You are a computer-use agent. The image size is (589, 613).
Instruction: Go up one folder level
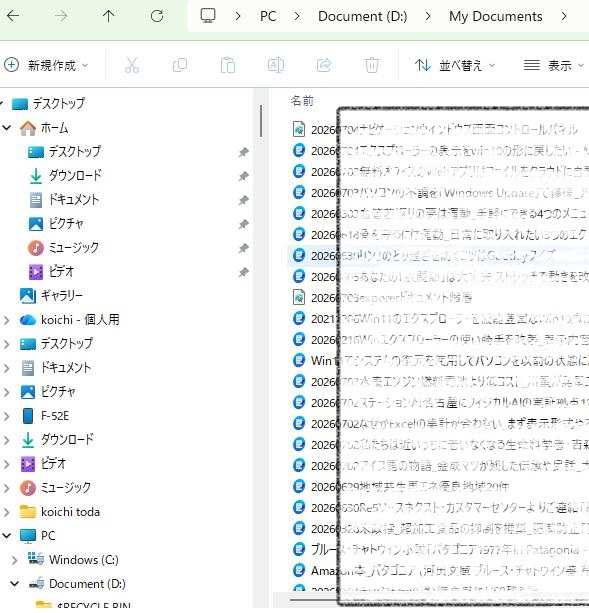coord(108,16)
